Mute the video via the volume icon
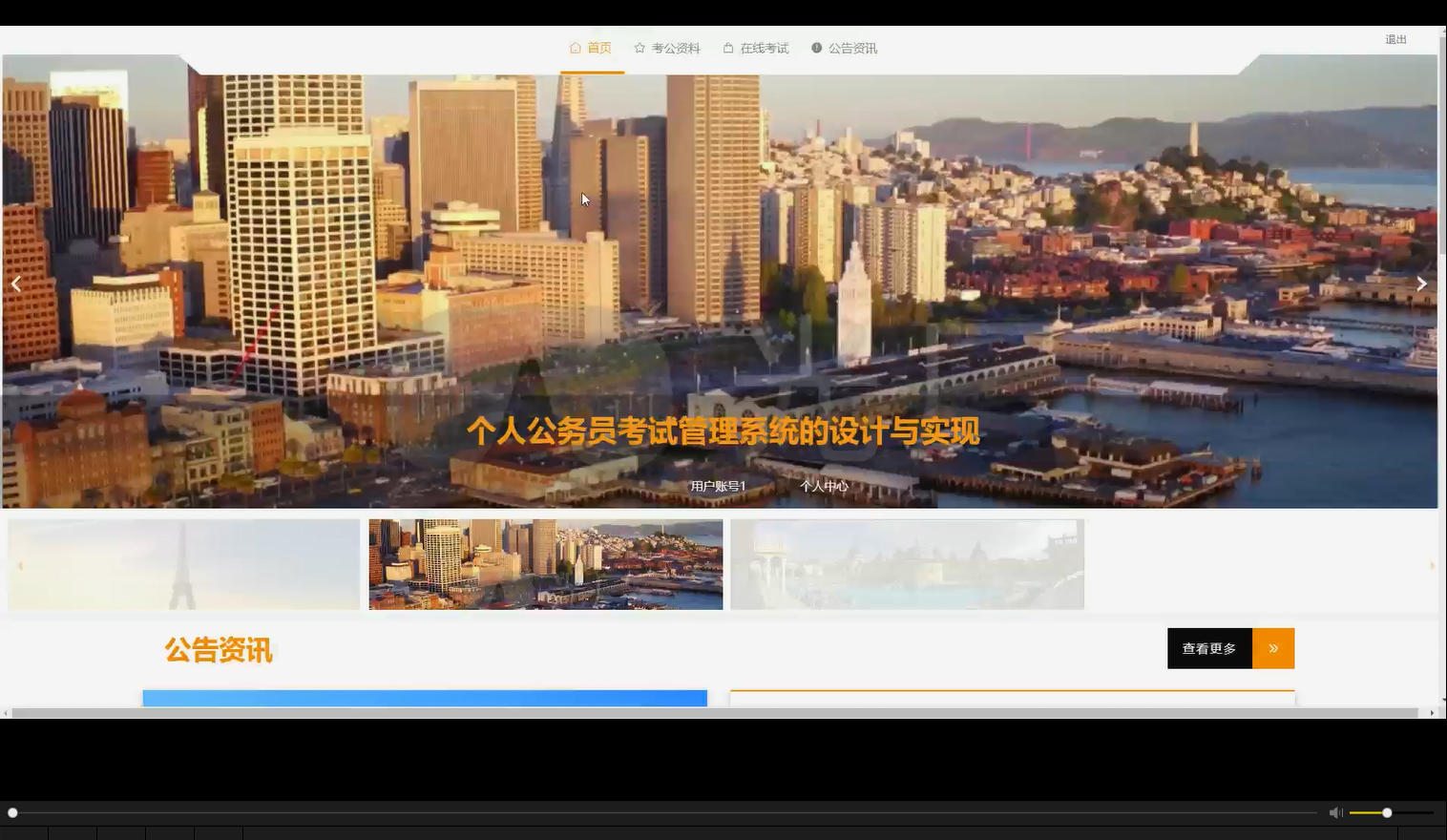Screen dimensions: 1447x840 1334,812
